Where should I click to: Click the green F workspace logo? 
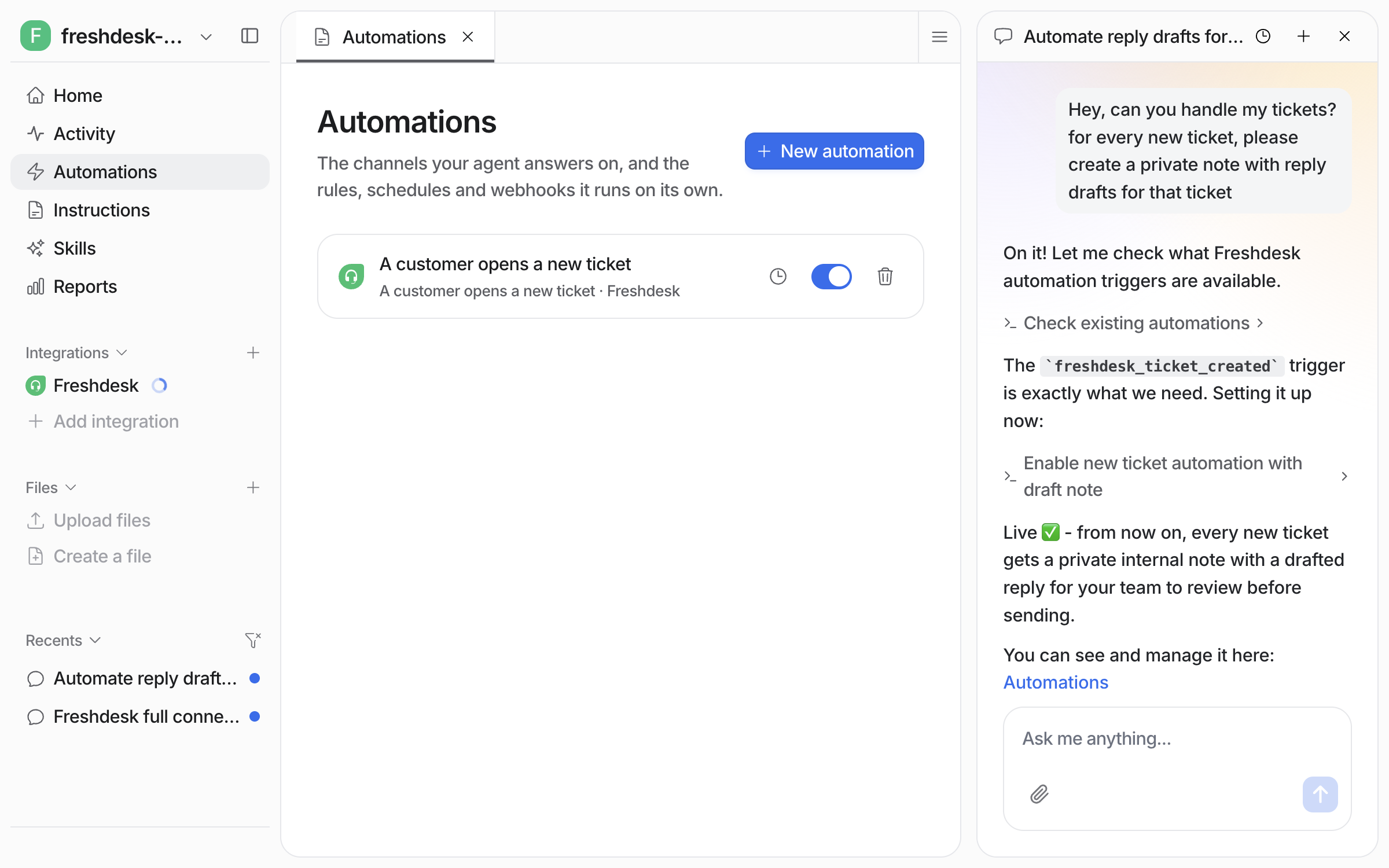[x=35, y=36]
